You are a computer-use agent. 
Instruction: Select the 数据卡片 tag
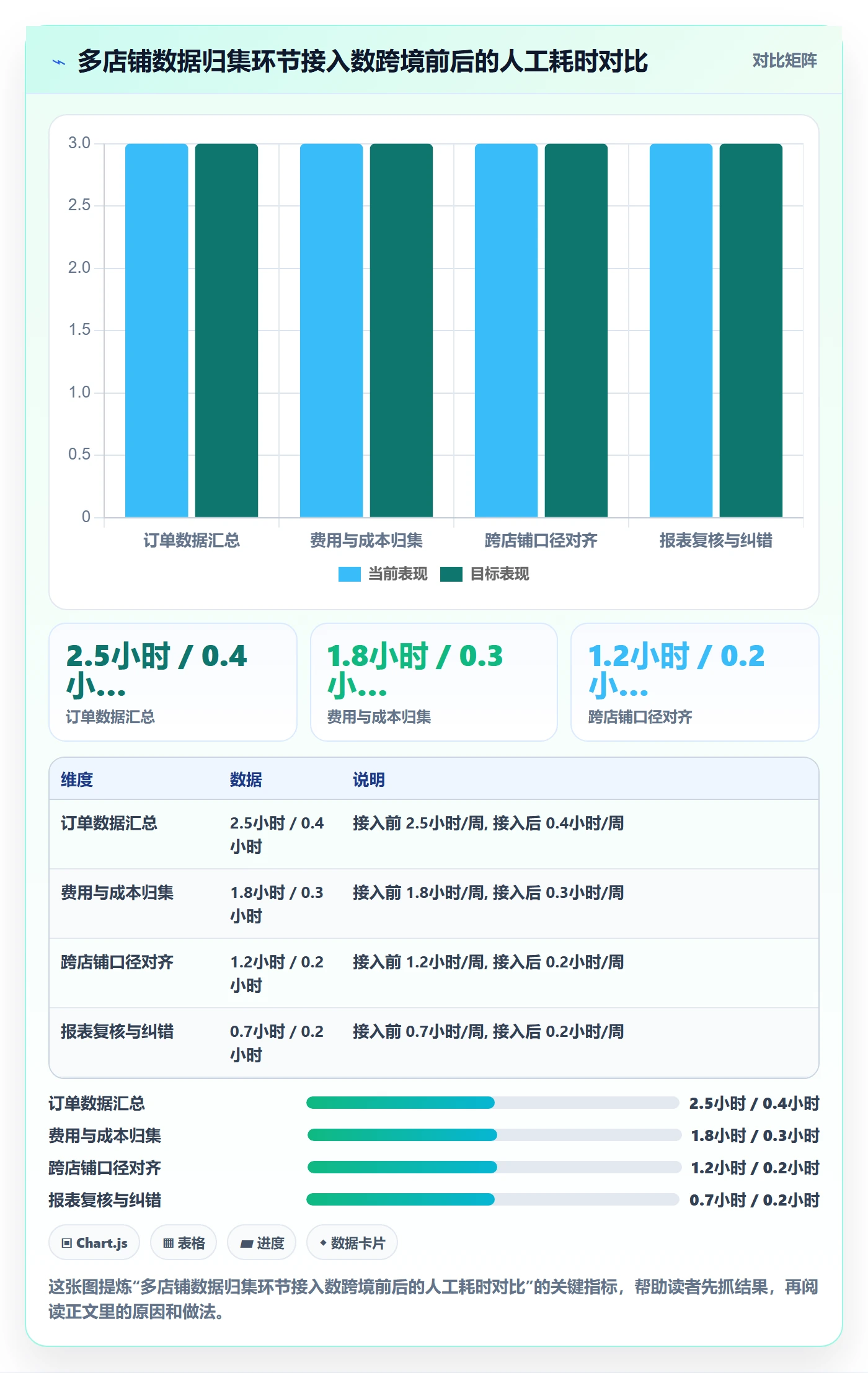[352, 1242]
